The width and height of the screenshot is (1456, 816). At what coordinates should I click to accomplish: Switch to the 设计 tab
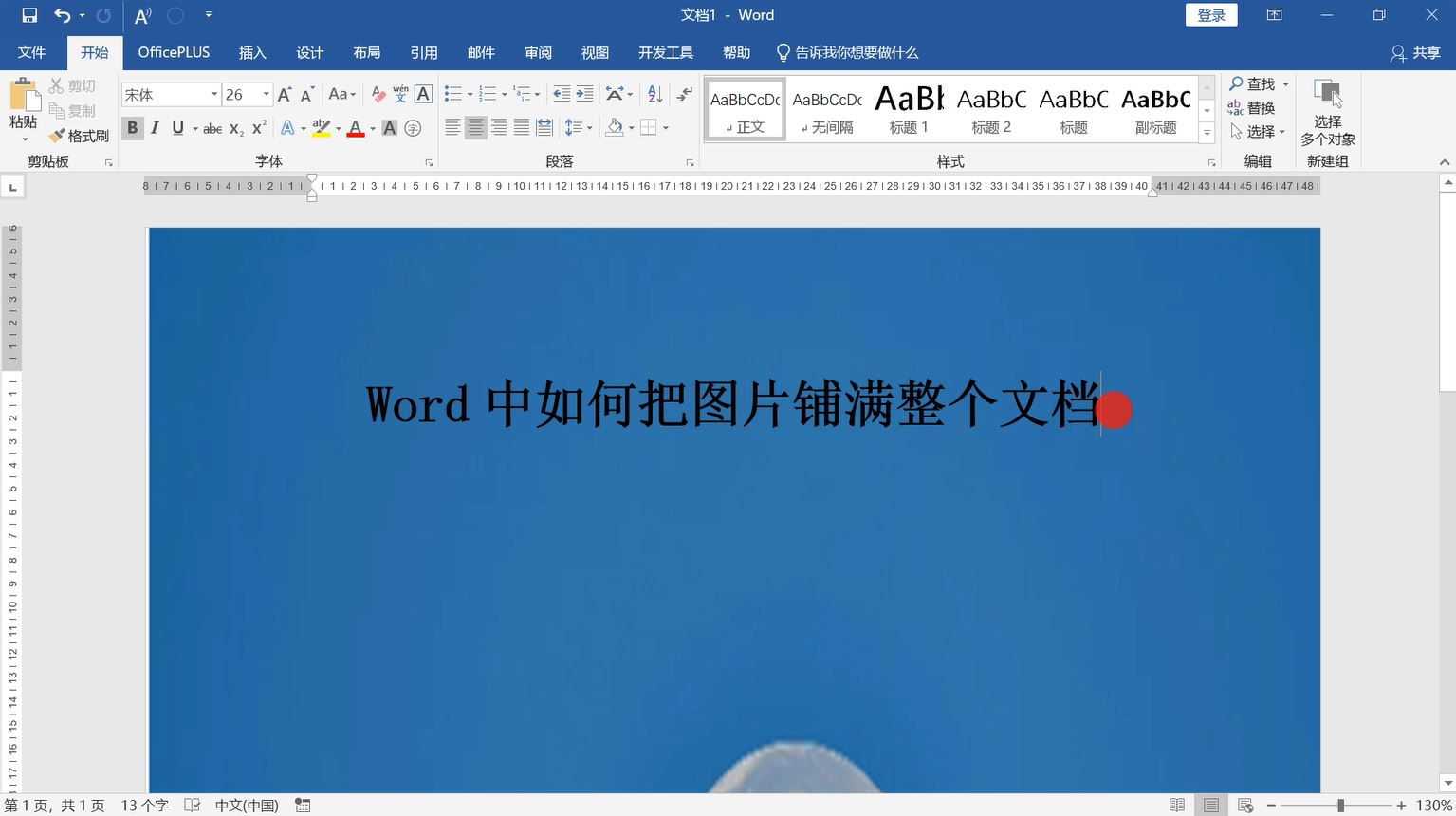click(x=309, y=53)
